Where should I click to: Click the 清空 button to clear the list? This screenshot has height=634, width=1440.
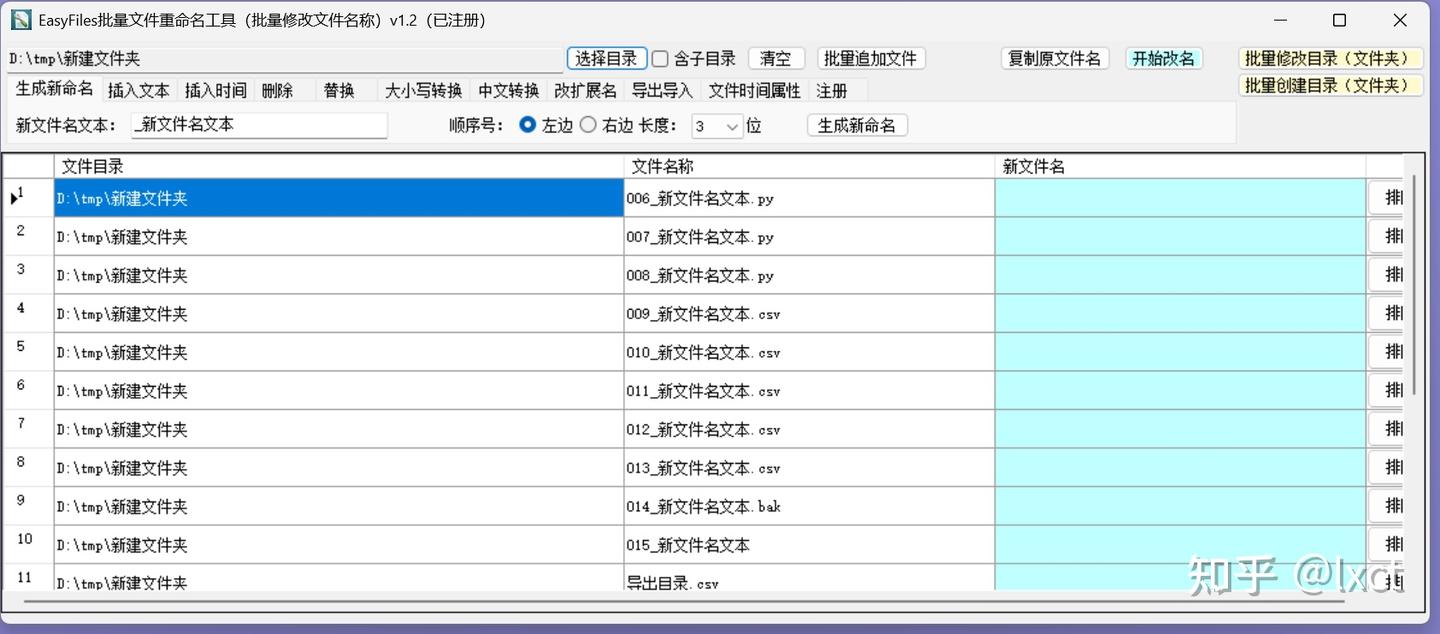coord(776,58)
